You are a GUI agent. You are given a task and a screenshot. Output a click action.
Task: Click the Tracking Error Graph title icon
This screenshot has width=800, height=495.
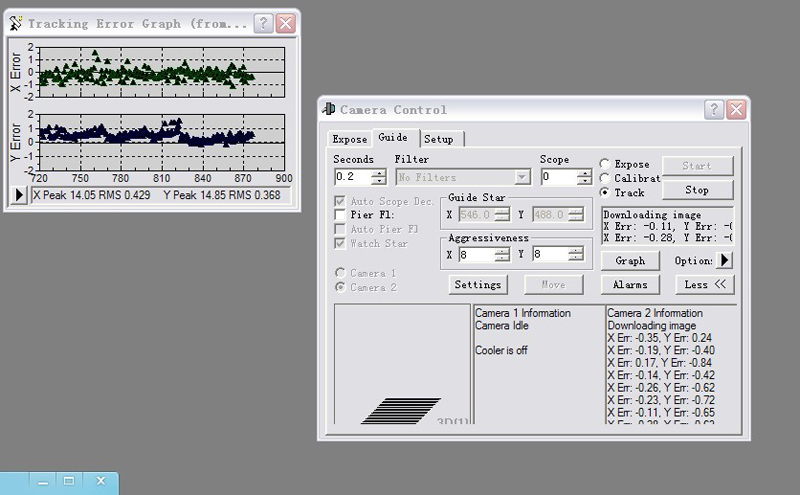tap(16, 23)
